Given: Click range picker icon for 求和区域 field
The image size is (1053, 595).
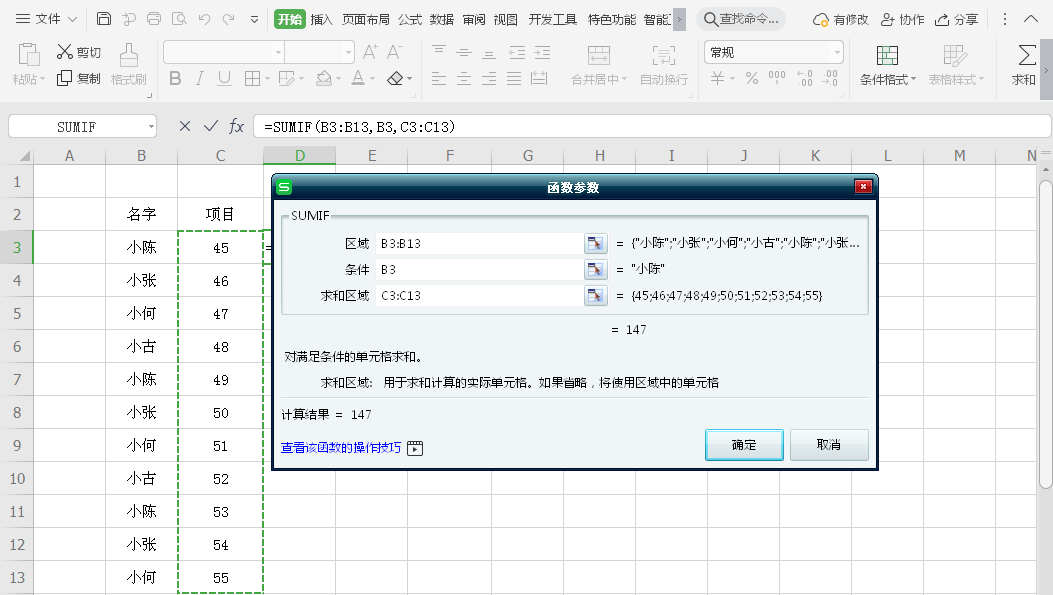Looking at the screenshot, I should (x=595, y=295).
